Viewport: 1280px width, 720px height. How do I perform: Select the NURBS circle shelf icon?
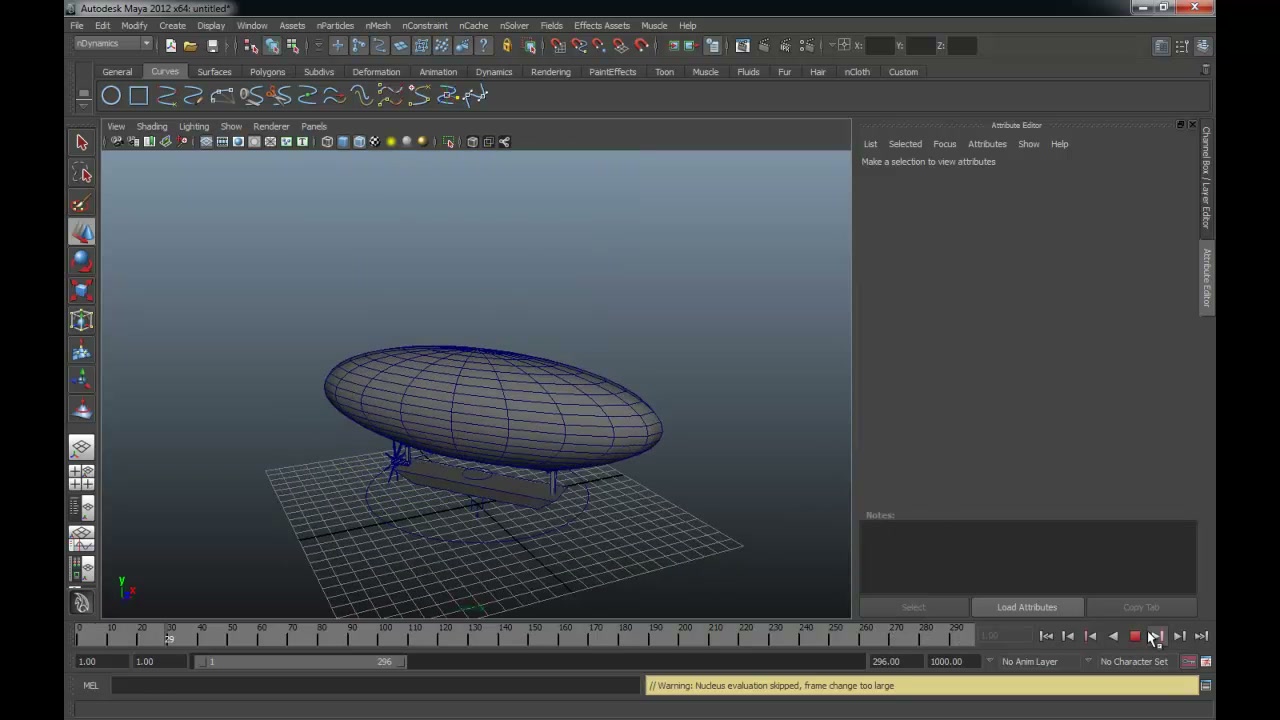pos(111,96)
